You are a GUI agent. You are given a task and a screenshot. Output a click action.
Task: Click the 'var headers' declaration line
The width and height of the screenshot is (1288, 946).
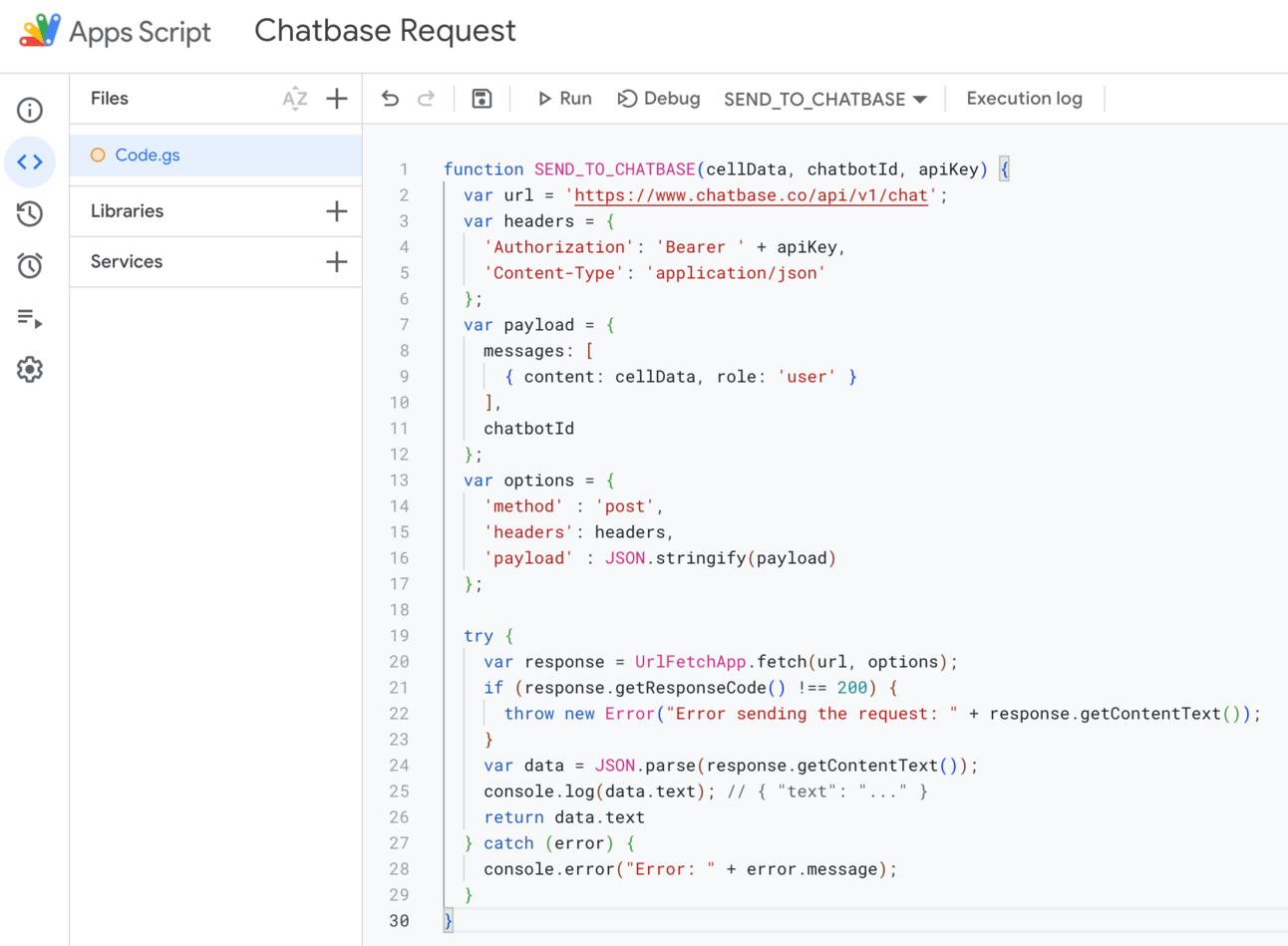(538, 221)
